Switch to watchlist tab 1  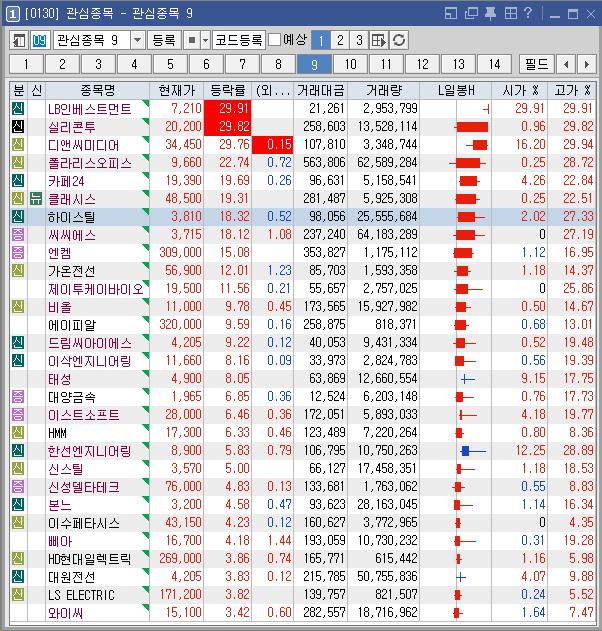pyautogui.click(x=26, y=64)
